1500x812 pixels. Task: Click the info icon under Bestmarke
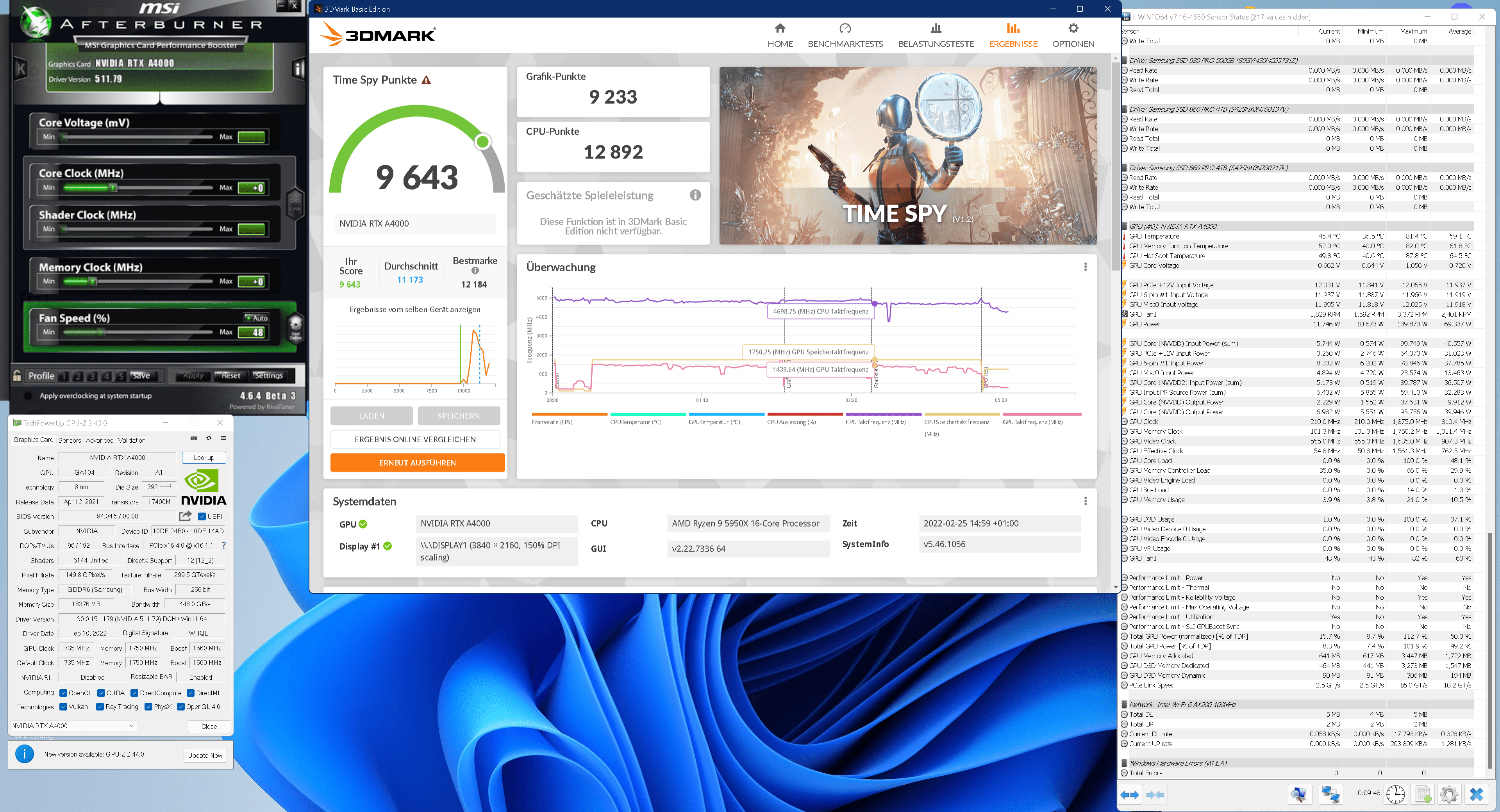click(475, 270)
